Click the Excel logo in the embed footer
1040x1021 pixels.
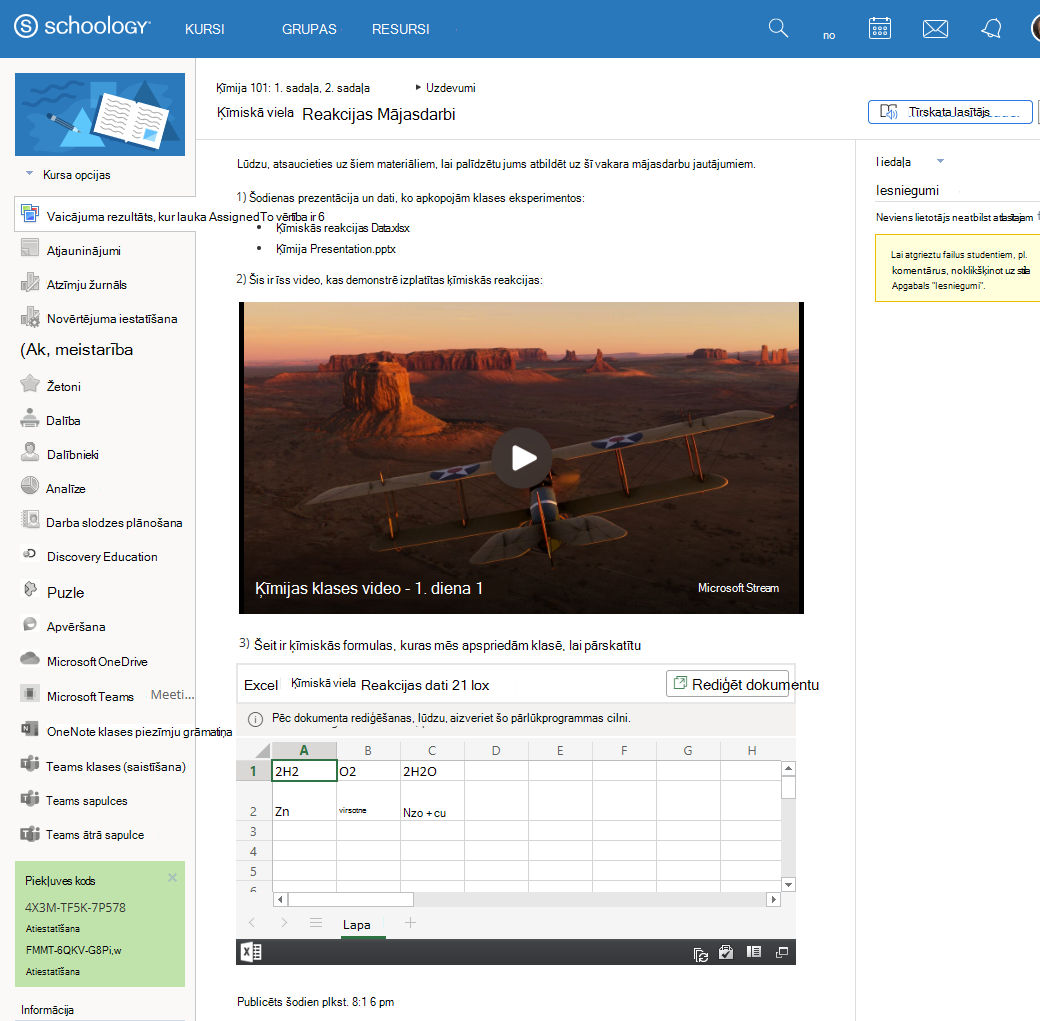tap(251, 953)
